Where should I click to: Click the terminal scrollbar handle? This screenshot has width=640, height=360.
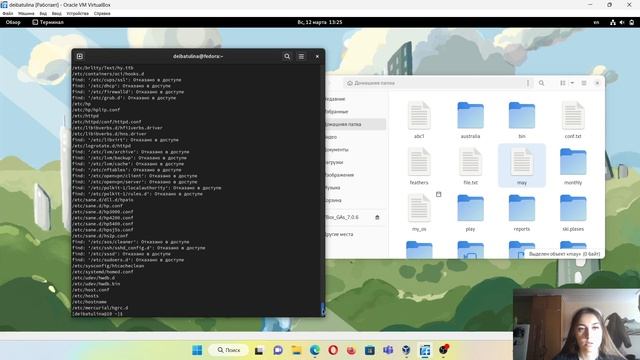click(x=323, y=309)
